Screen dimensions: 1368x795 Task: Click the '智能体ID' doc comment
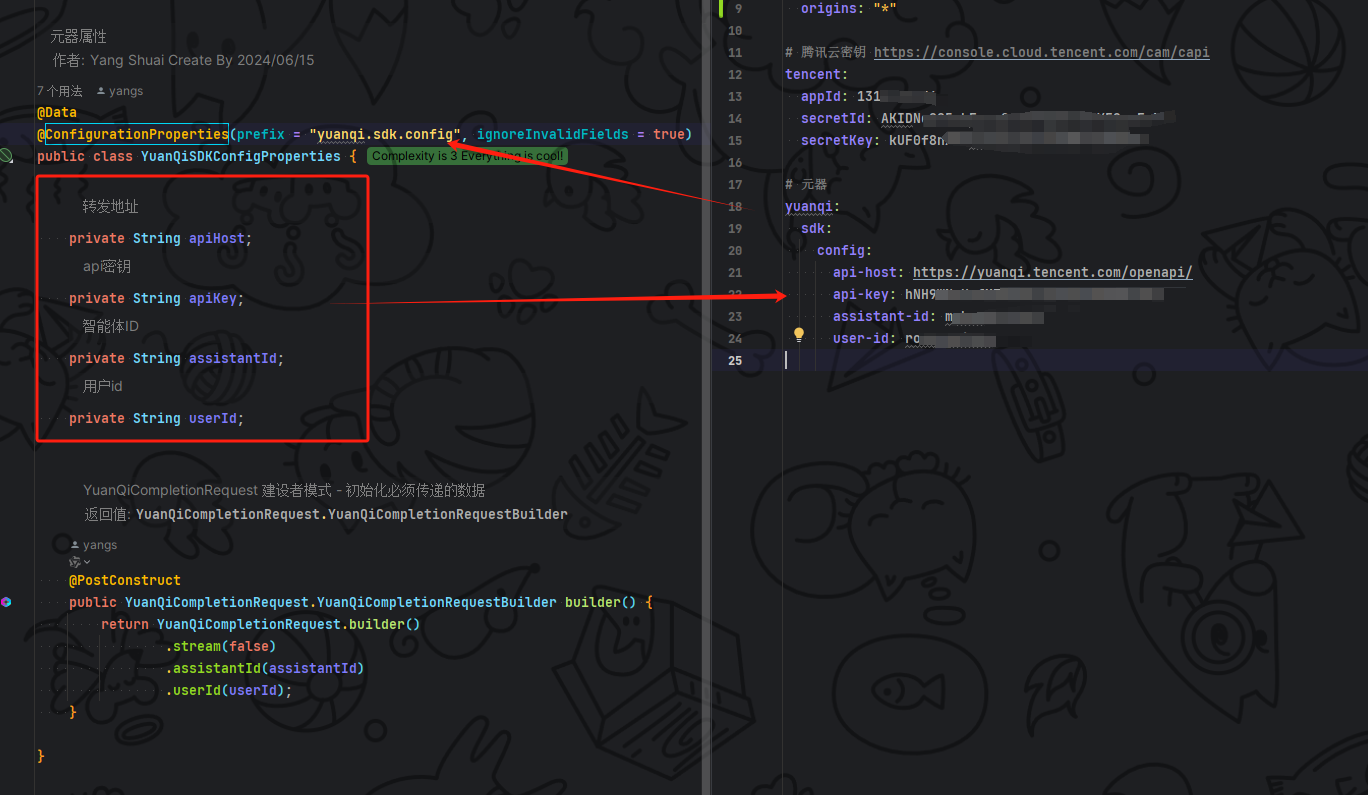click(x=111, y=326)
